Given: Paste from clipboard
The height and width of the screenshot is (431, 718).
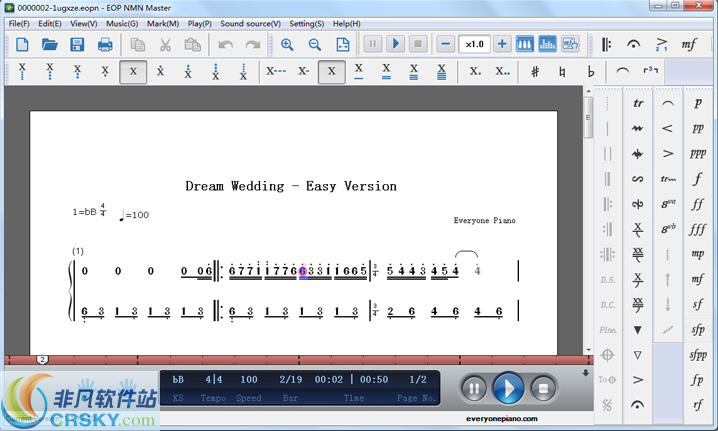Looking at the screenshot, I should 192,44.
